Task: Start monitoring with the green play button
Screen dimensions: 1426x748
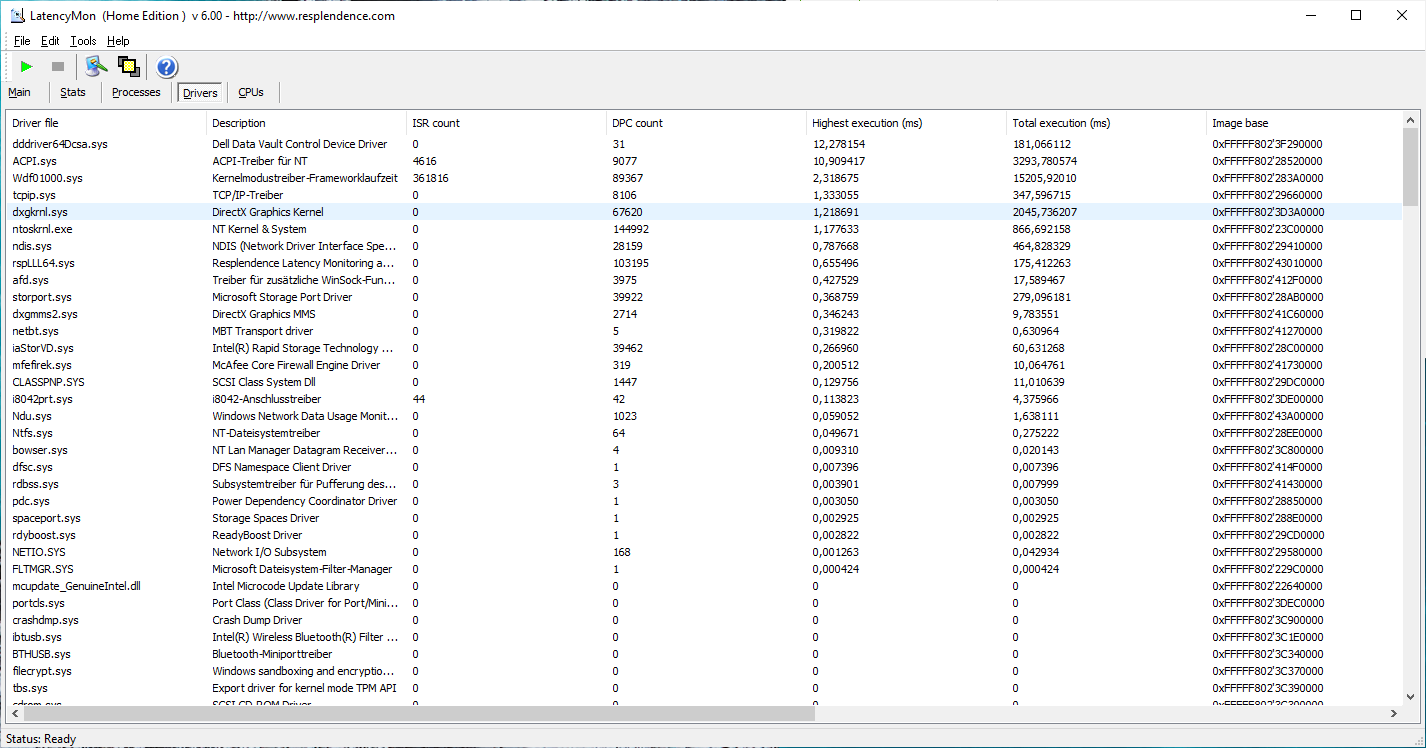Action: click(x=27, y=67)
